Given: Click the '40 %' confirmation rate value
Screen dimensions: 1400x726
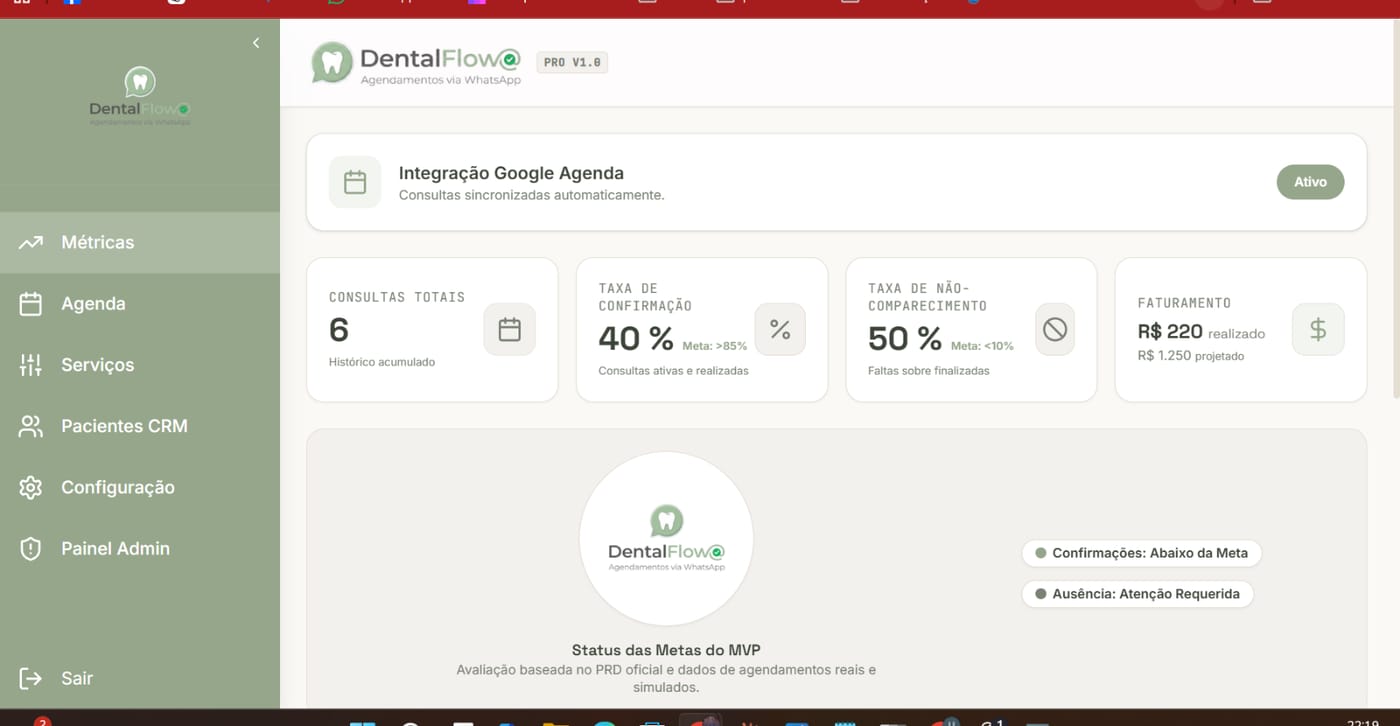Looking at the screenshot, I should coord(636,338).
